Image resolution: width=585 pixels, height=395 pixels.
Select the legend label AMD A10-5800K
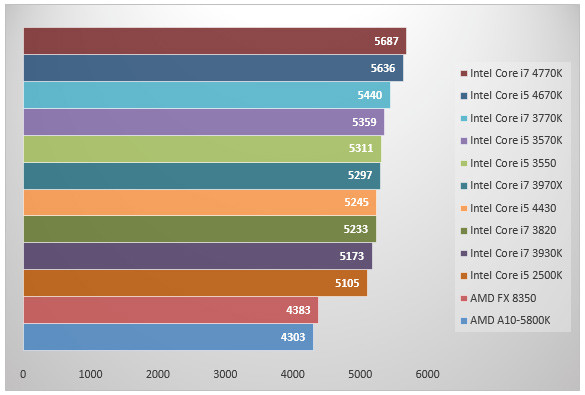tap(510, 320)
